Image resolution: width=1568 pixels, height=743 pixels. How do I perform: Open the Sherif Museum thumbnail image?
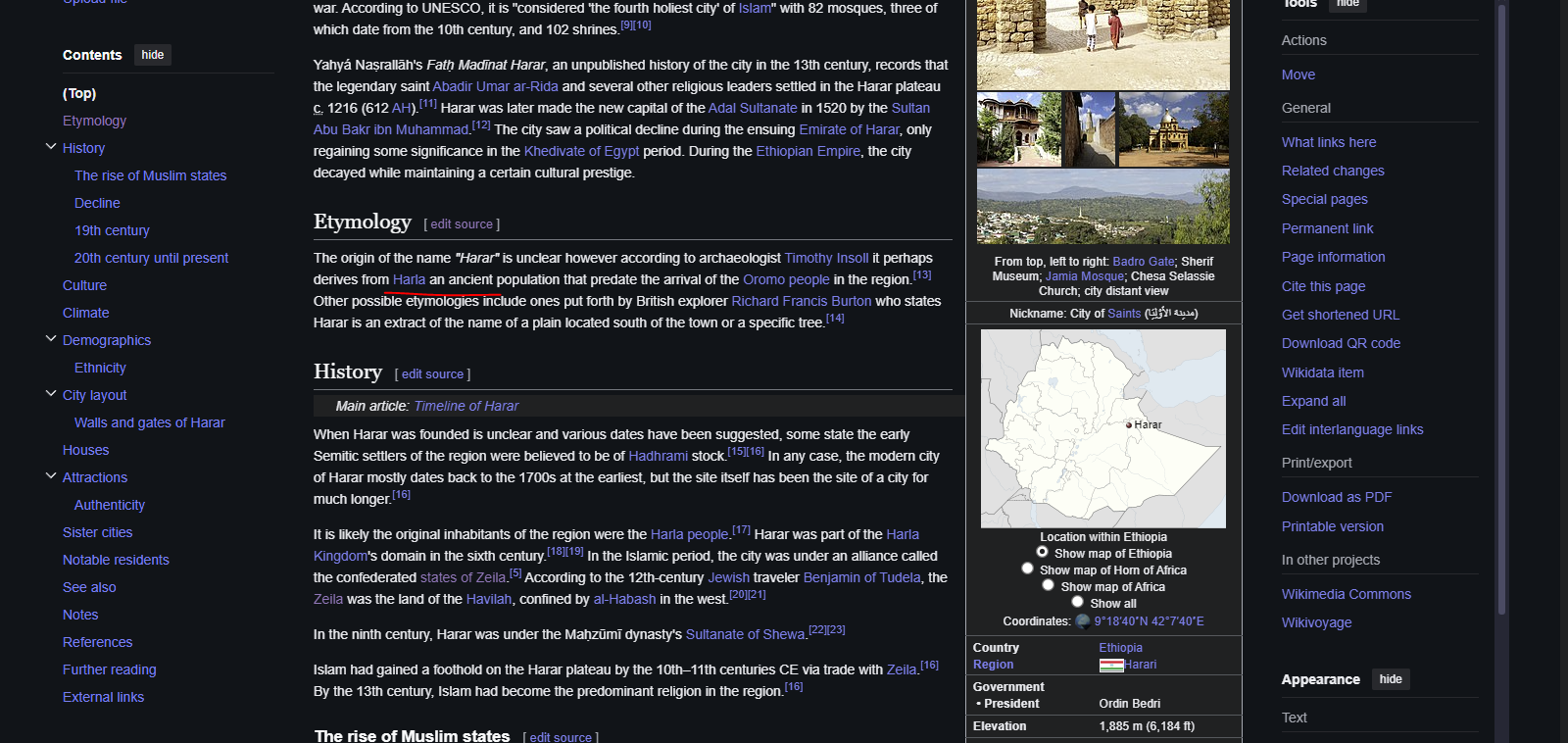pos(1019,129)
